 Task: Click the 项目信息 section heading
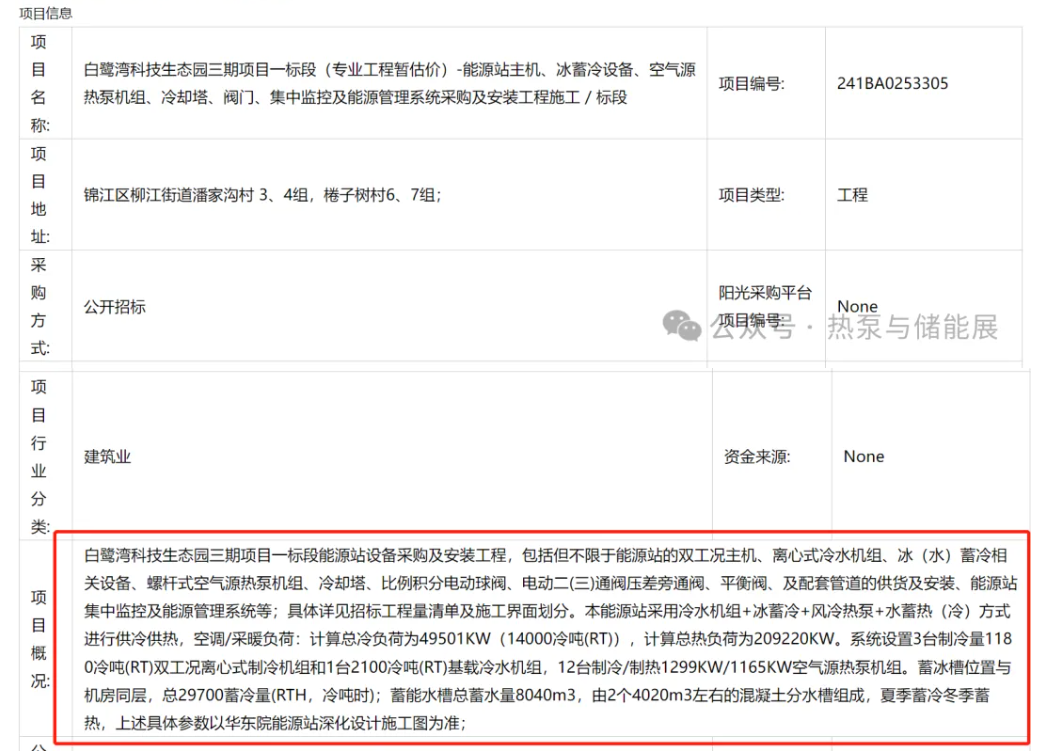[x=45, y=13]
